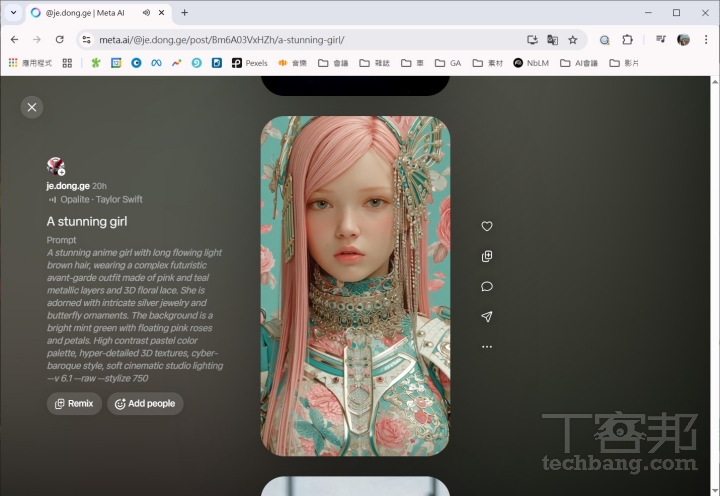Open the three-dot more options menu
The image size is (720, 496).
pyautogui.click(x=487, y=347)
